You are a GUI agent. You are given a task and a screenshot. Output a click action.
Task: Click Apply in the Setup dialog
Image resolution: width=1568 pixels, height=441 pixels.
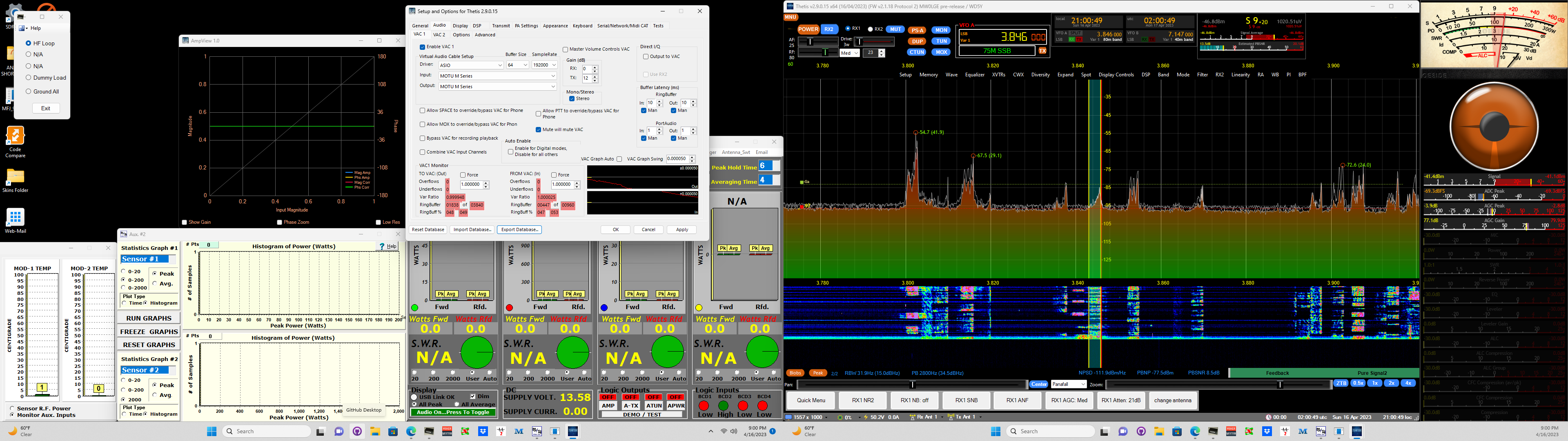click(682, 229)
